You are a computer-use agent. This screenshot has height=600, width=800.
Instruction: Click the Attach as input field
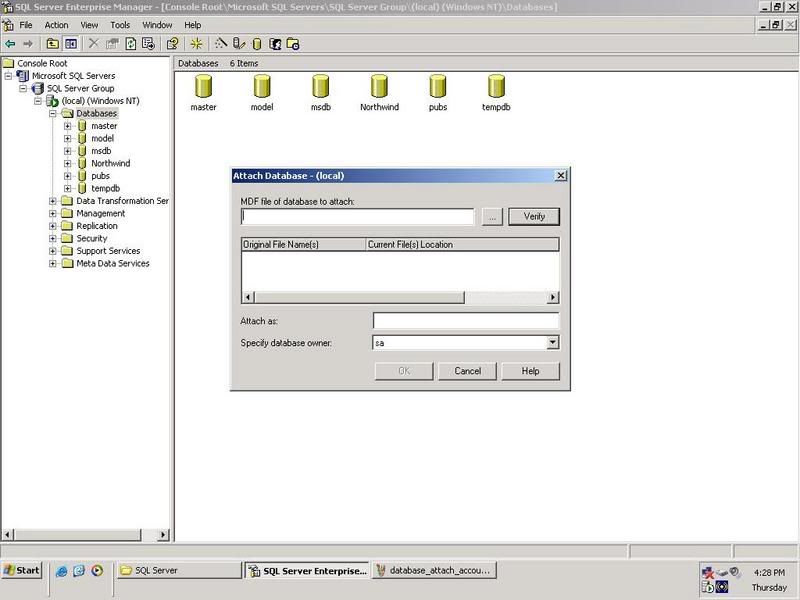[x=466, y=321]
